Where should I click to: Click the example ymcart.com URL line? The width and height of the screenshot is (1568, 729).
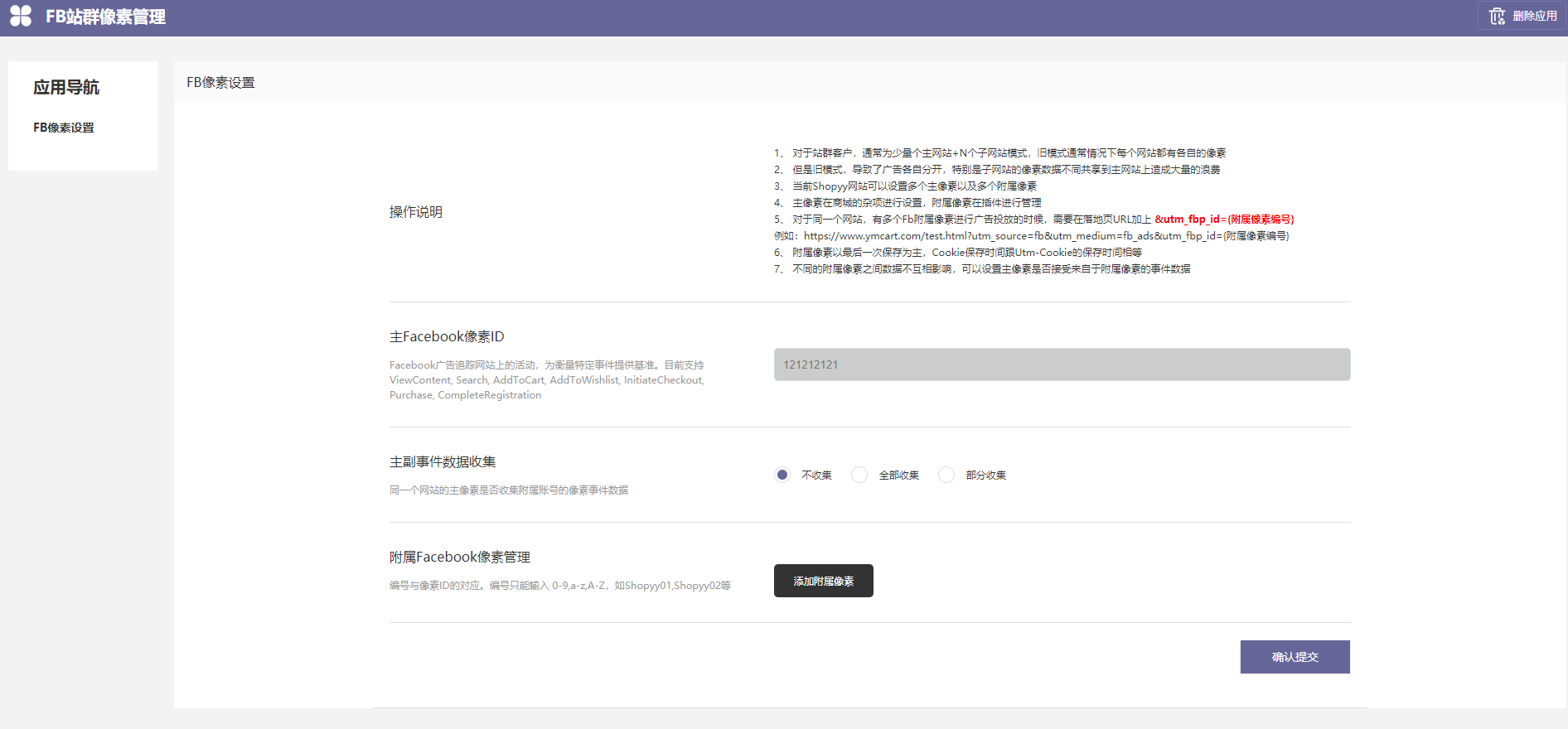point(1032,235)
